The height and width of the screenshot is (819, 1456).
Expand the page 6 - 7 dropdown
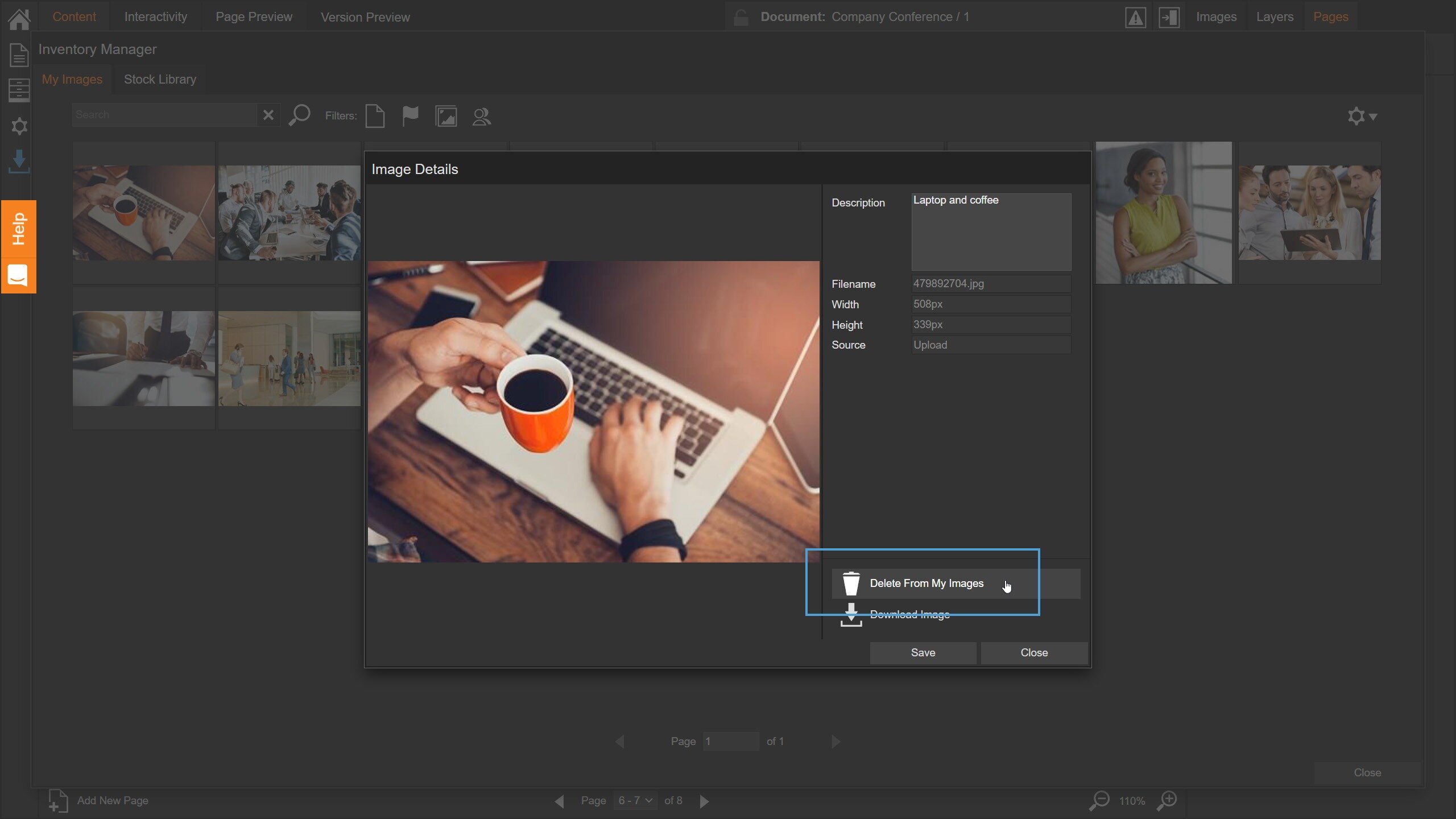click(635, 800)
